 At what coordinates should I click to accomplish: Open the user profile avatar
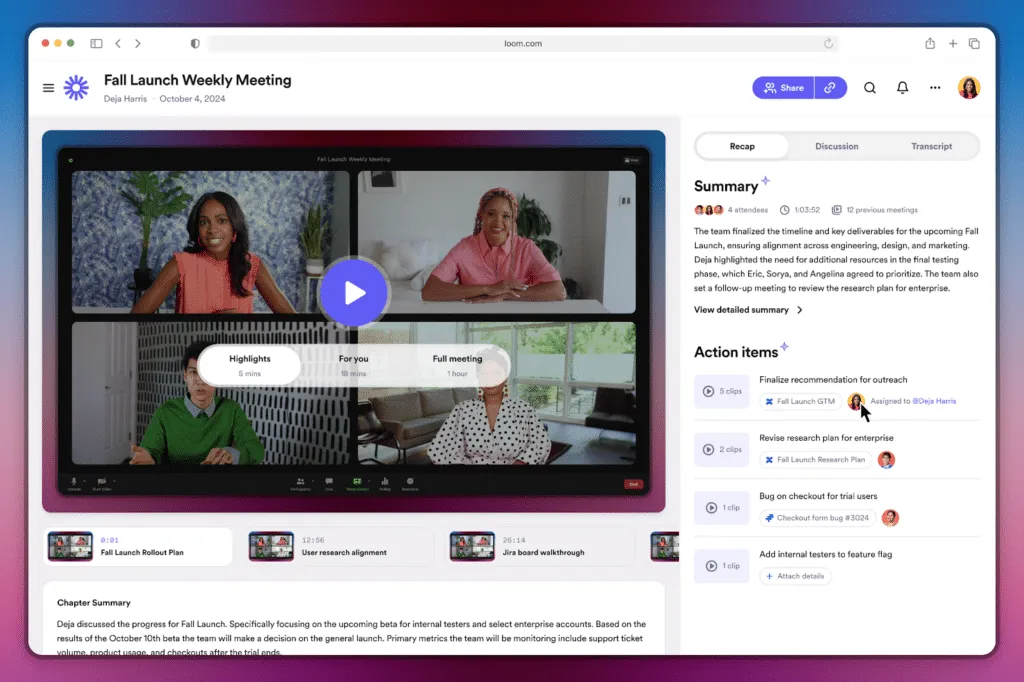968,88
